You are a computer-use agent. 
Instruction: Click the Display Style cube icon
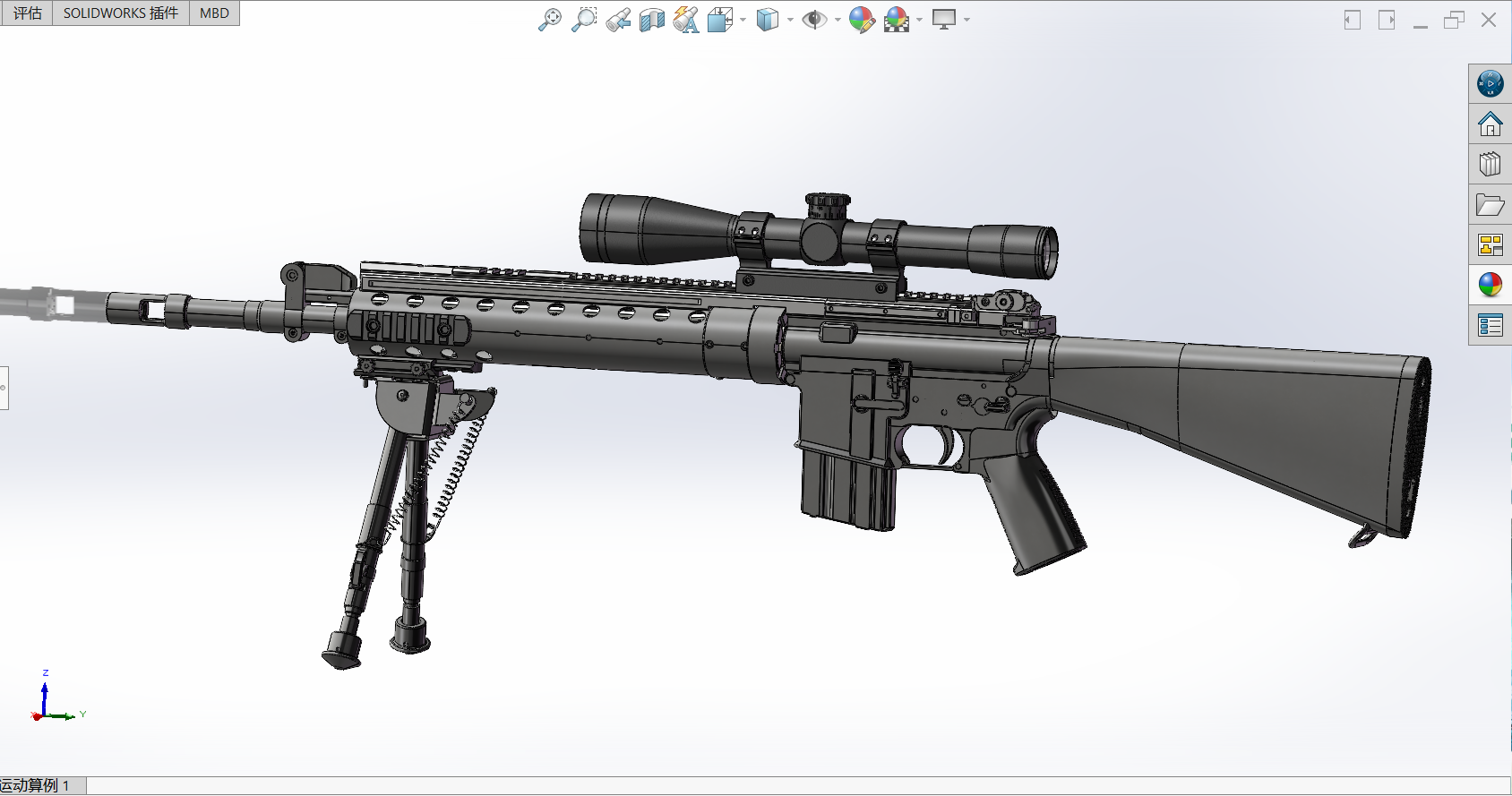coord(768,20)
